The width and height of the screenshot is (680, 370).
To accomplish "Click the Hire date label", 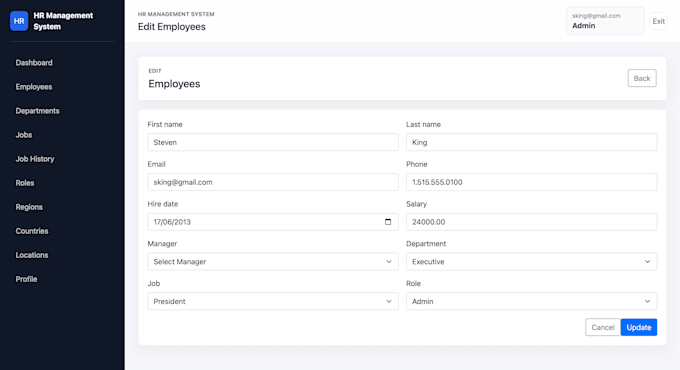I will click(163, 204).
